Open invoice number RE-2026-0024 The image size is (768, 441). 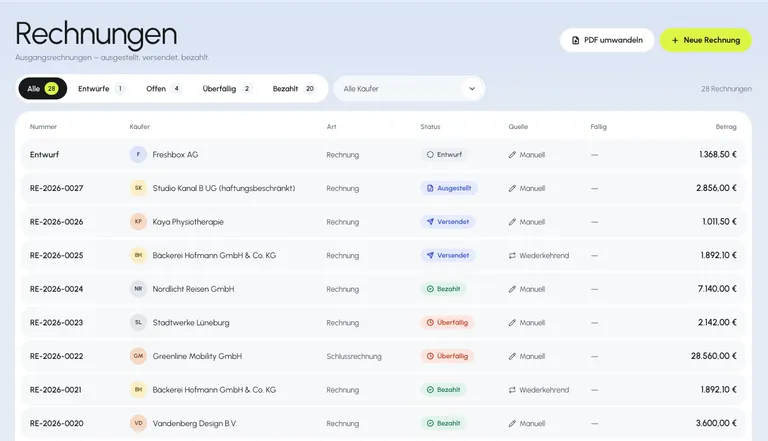[56, 289]
